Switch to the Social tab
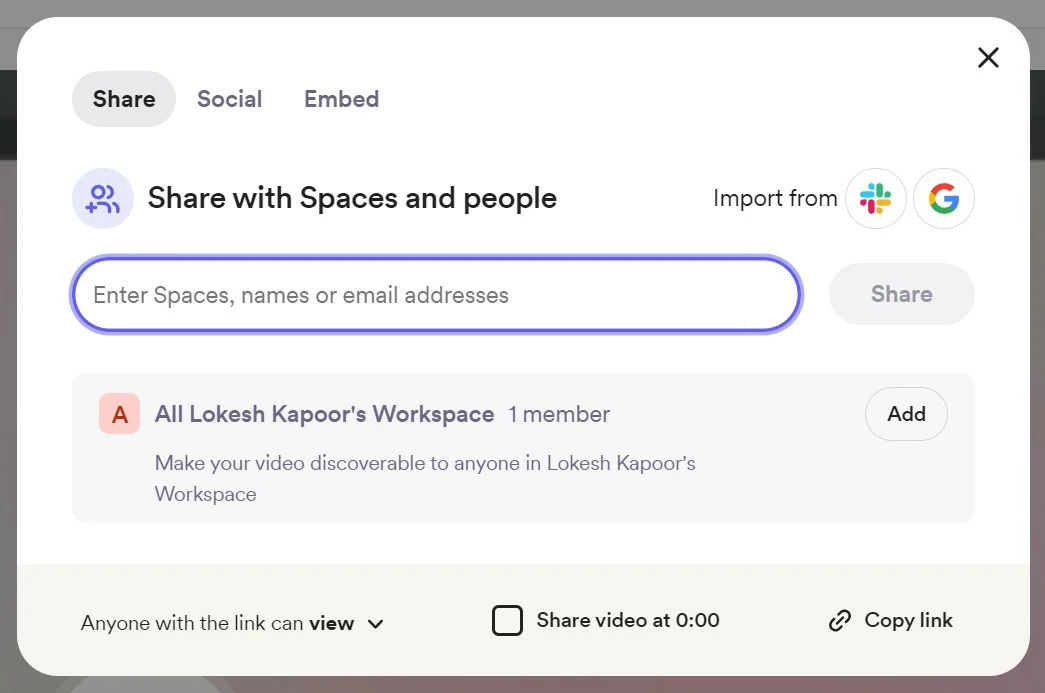This screenshot has height=693, width=1045. 229,98
